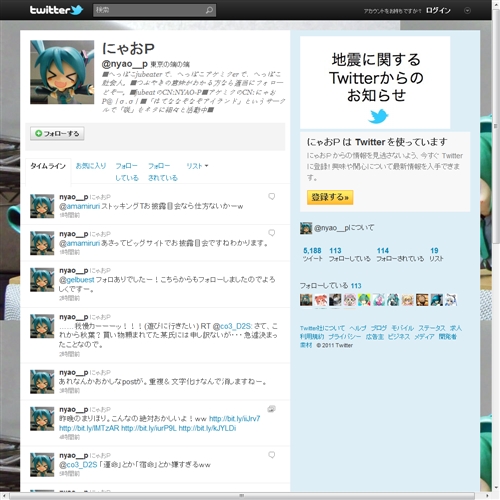Open the http://bit.ly/lMTzAR link
This screenshot has height=500, width=500.
(x=89, y=428)
